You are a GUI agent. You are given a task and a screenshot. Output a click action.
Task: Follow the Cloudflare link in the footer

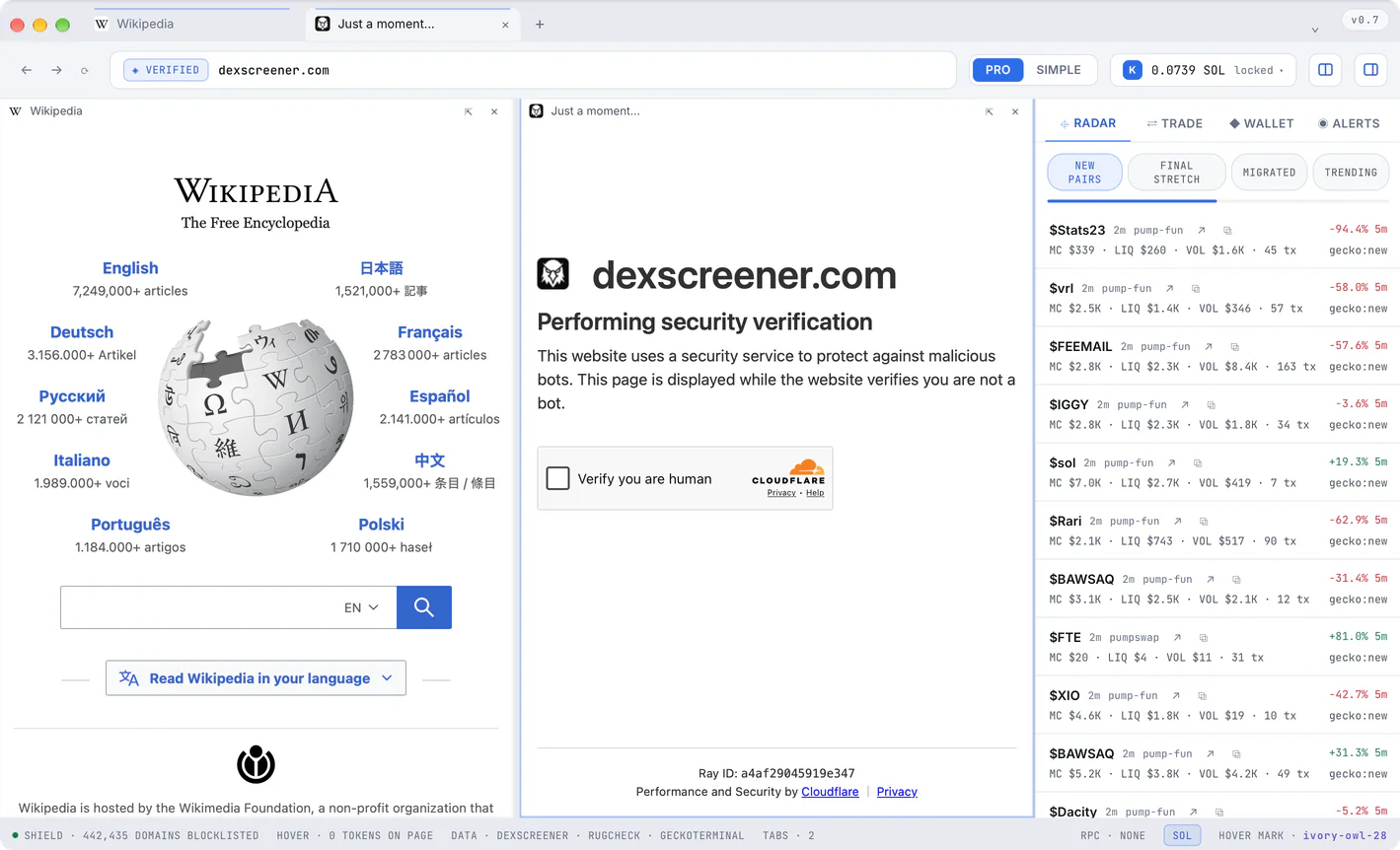click(830, 792)
